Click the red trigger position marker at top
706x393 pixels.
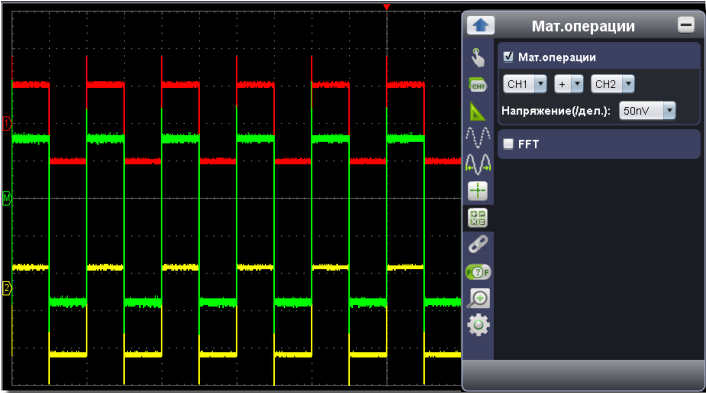click(x=386, y=7)
